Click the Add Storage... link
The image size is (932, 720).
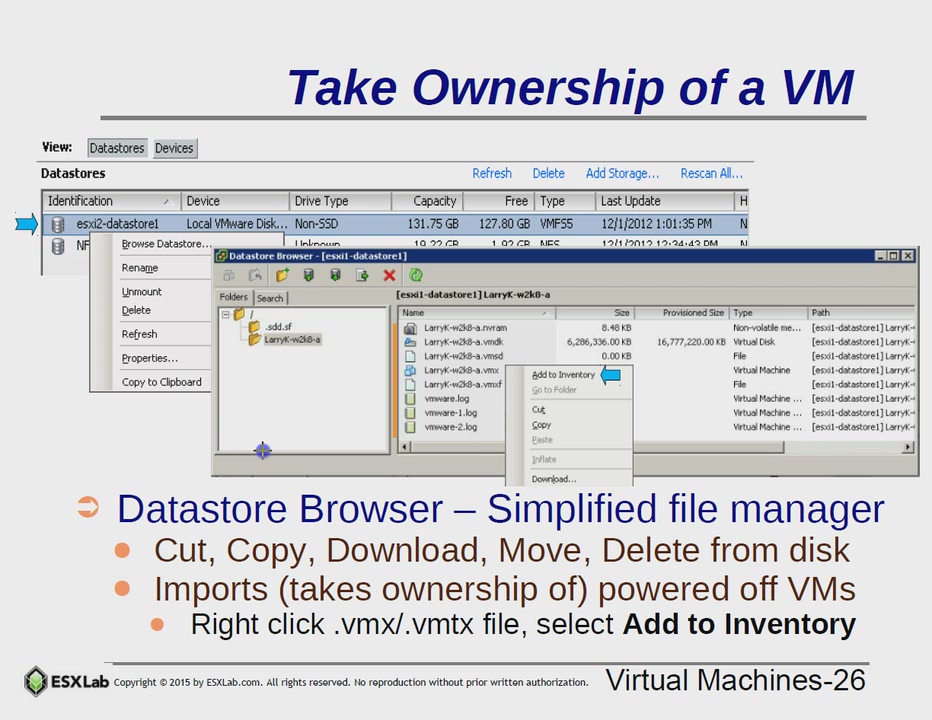point(622,173)
